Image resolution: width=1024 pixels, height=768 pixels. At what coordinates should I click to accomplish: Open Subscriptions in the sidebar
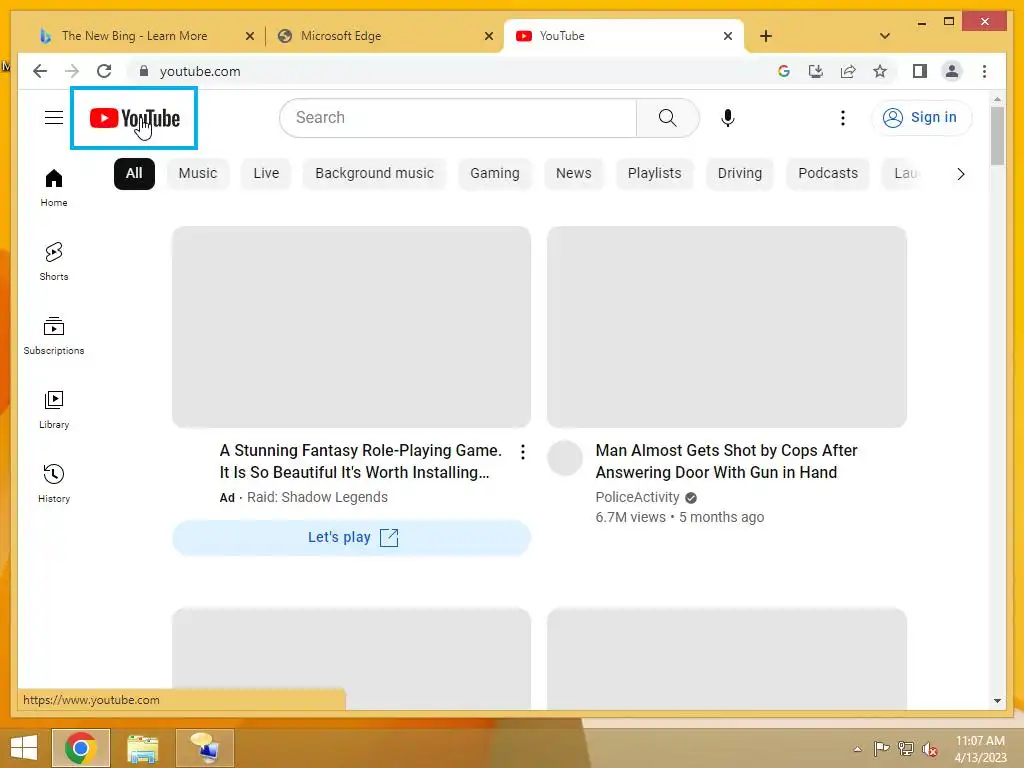(x=54, y=336)
